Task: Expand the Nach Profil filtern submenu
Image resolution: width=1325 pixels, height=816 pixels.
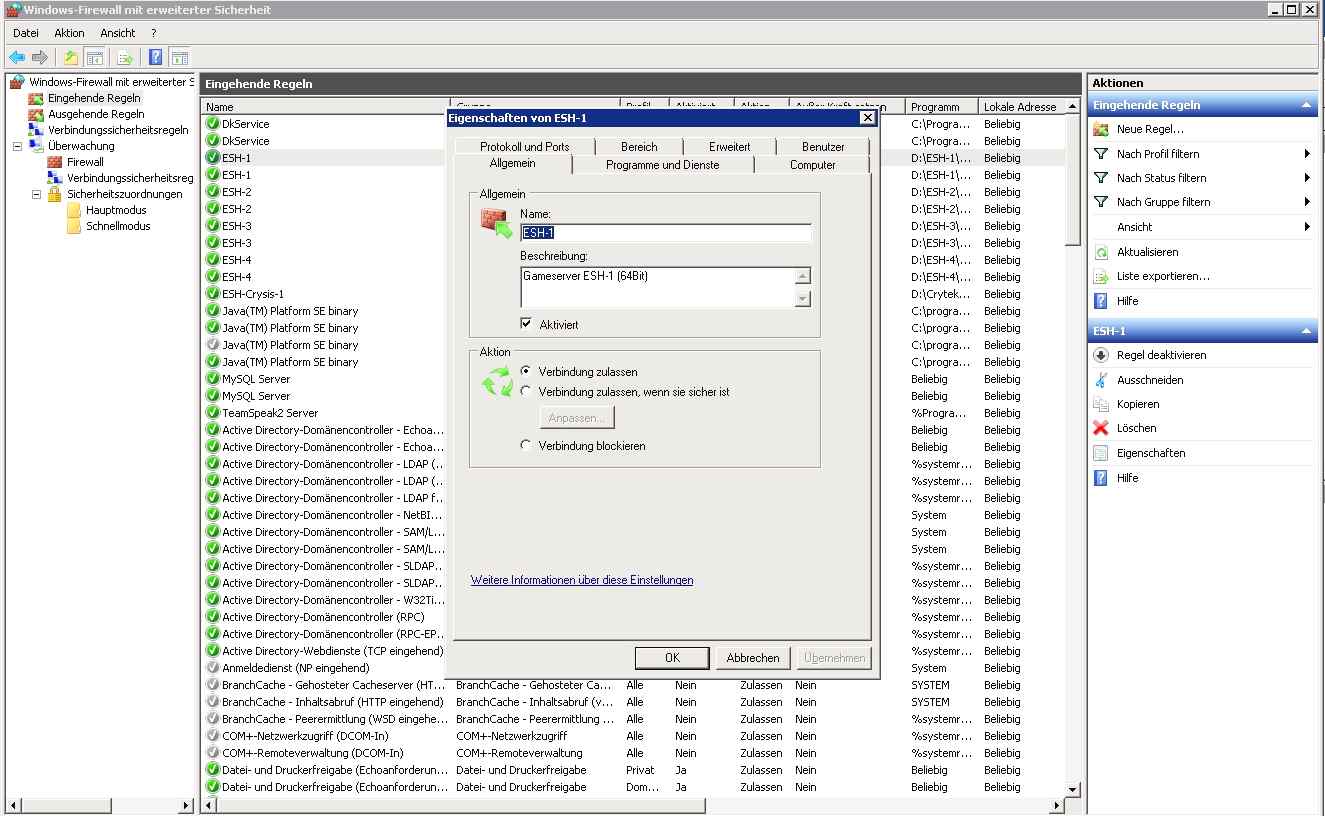Action: click(x=1306, y=154)
